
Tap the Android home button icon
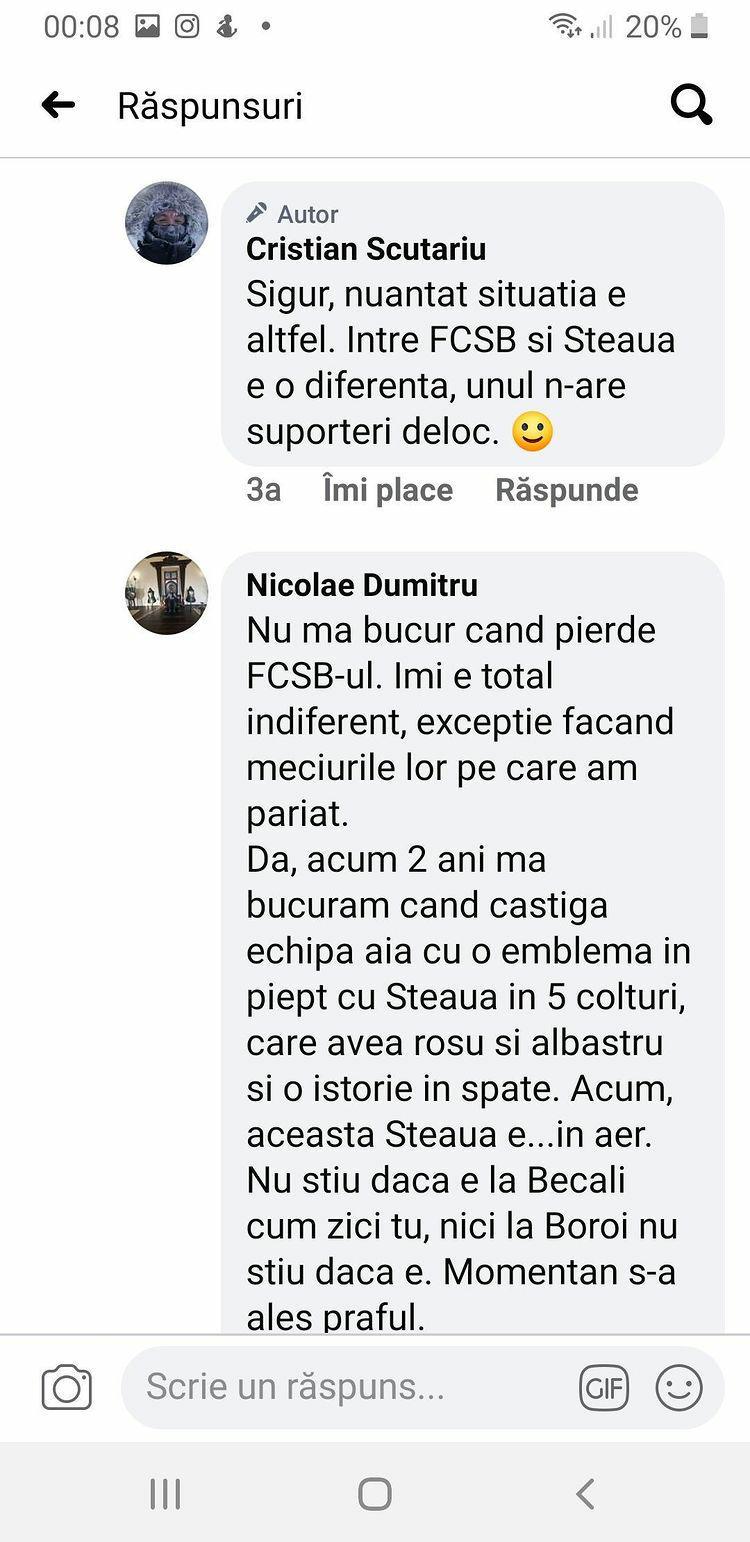pyautogui.click(x=375, y=1494)
